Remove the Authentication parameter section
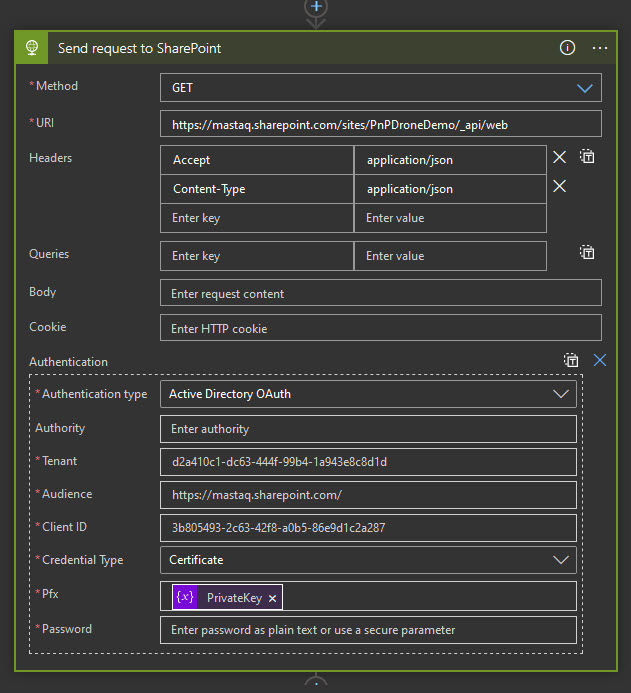 [x=600, y=360]
